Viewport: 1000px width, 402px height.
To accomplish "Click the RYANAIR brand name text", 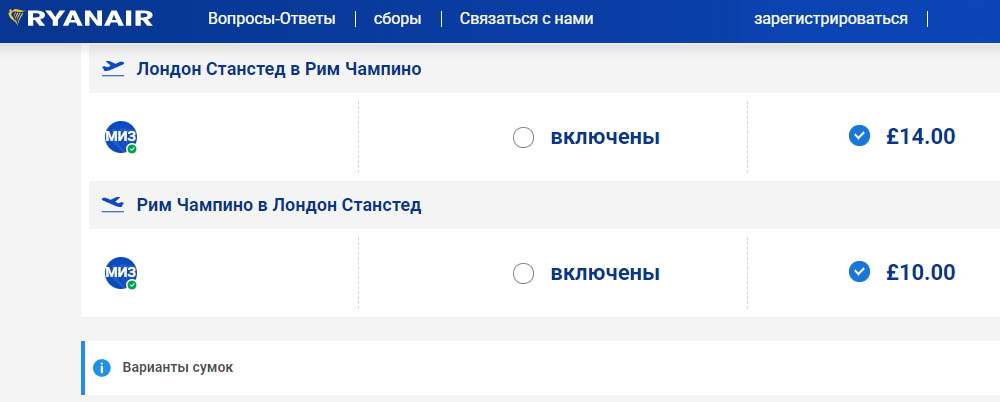I will (x=91, y=18).
